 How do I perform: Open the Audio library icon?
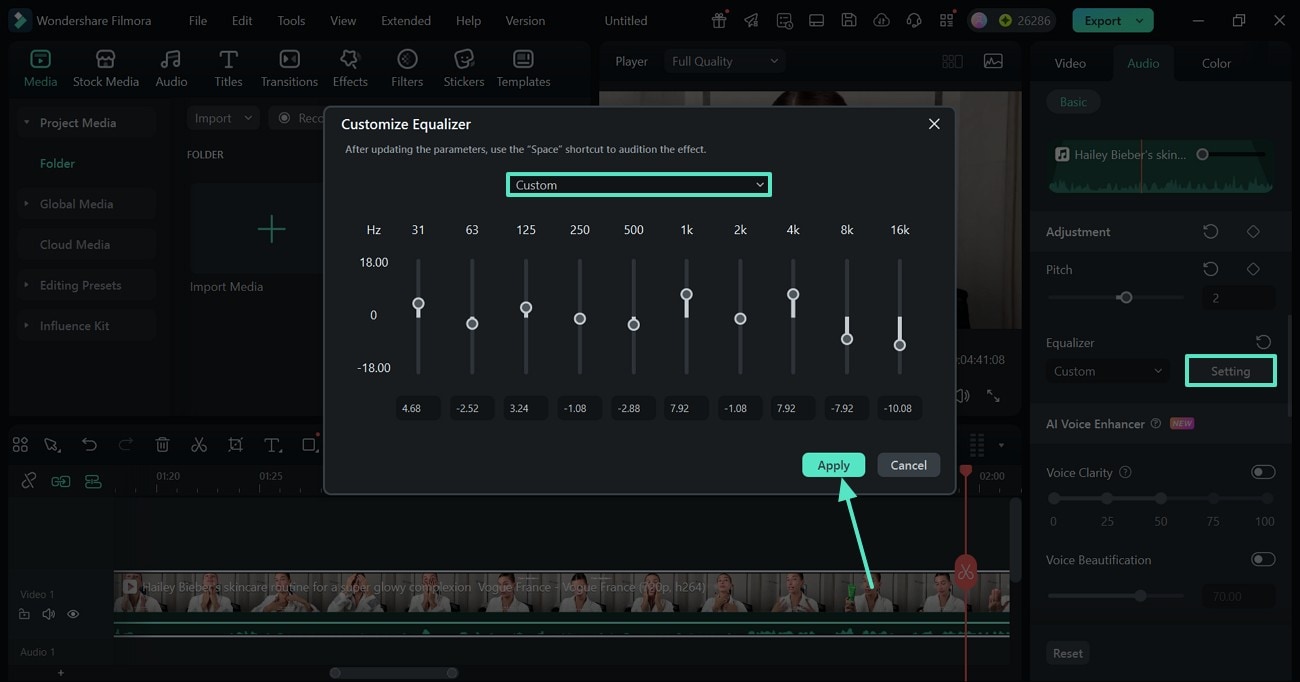click(x=171, y=67)
